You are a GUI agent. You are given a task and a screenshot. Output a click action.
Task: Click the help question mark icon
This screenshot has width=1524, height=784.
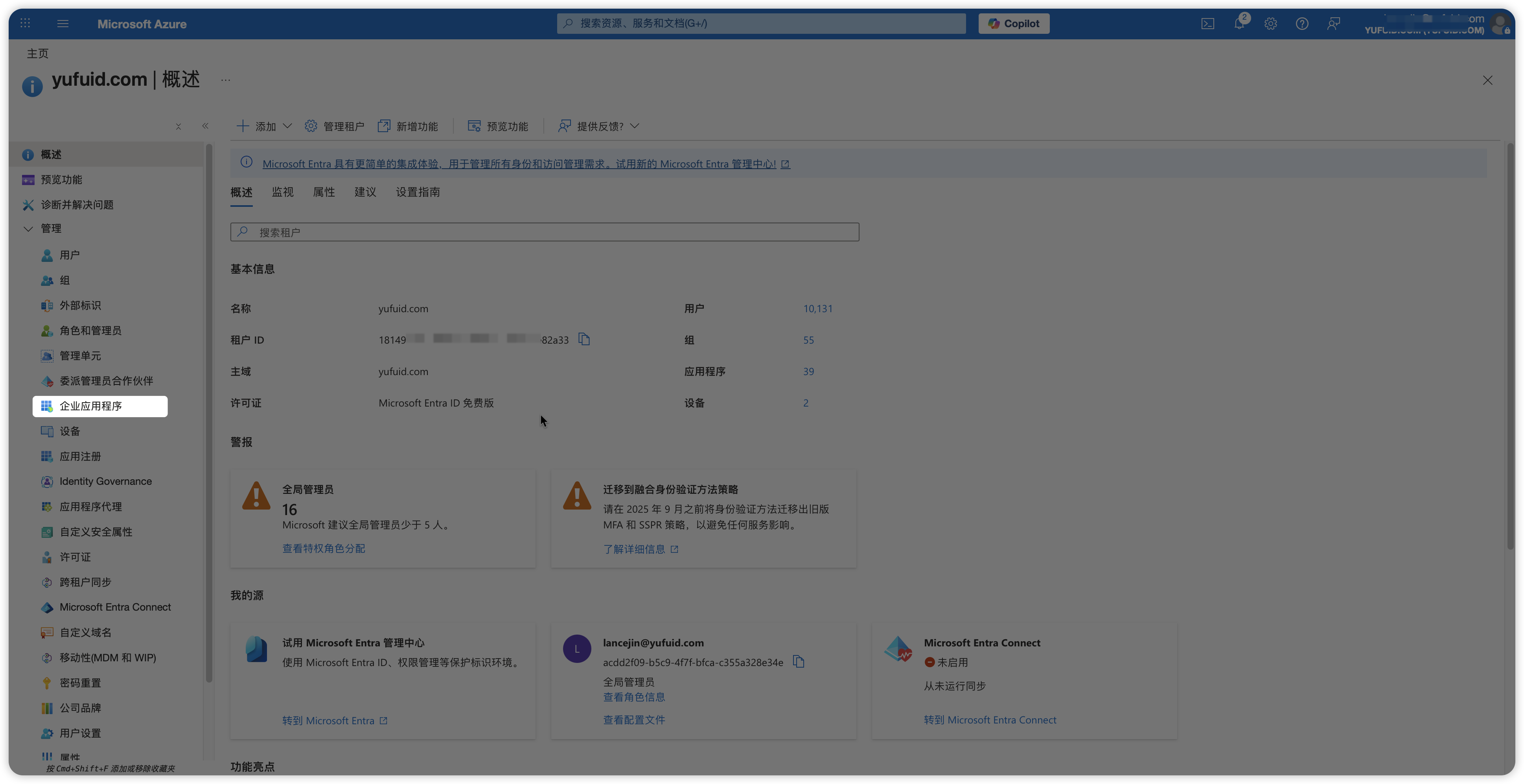tap(1301, 24)
